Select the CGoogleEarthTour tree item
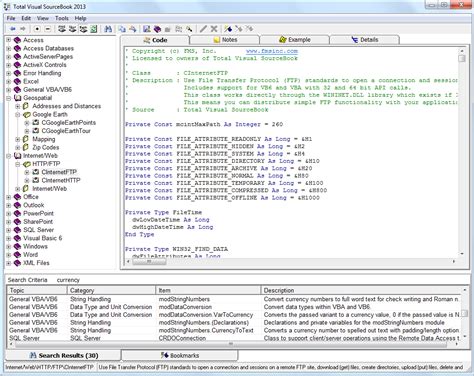The width and height of the screenshot is (474, 376). click(66, 131)
